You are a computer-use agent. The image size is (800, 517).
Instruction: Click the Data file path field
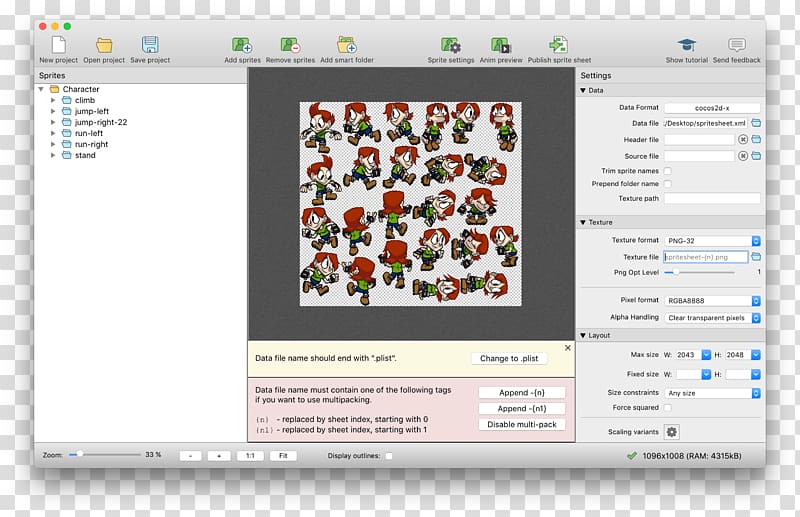point(706,123)
